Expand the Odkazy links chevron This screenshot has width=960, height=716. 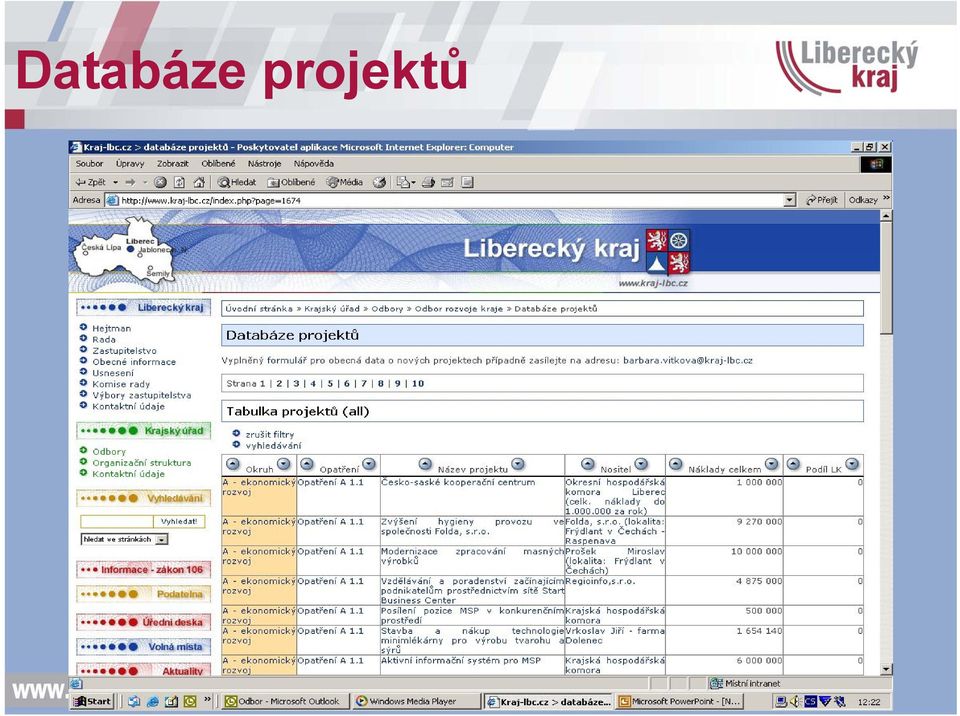click(886, 198)
